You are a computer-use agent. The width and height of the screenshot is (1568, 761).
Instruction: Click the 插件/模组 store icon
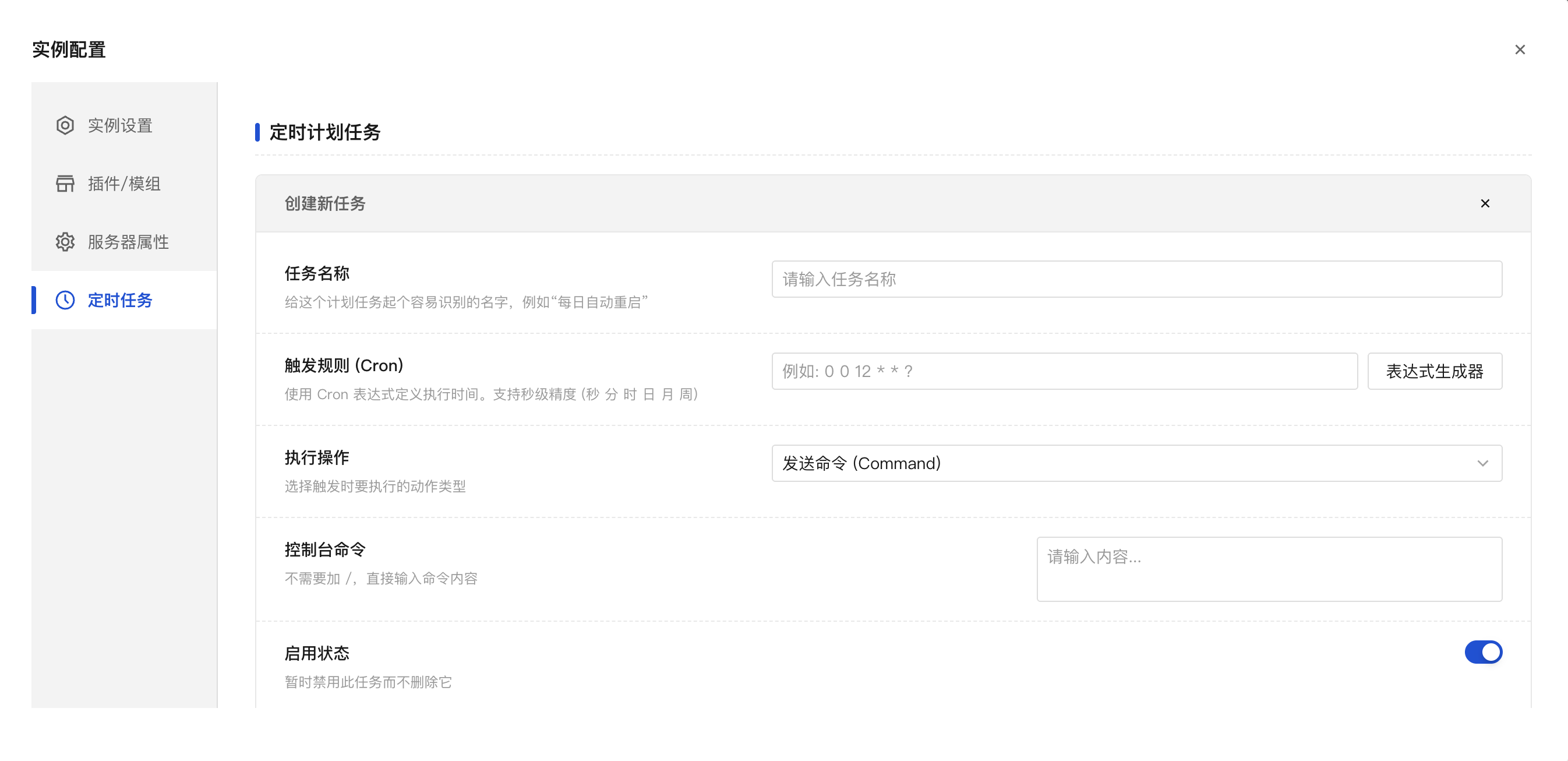(x=65, y=183)
